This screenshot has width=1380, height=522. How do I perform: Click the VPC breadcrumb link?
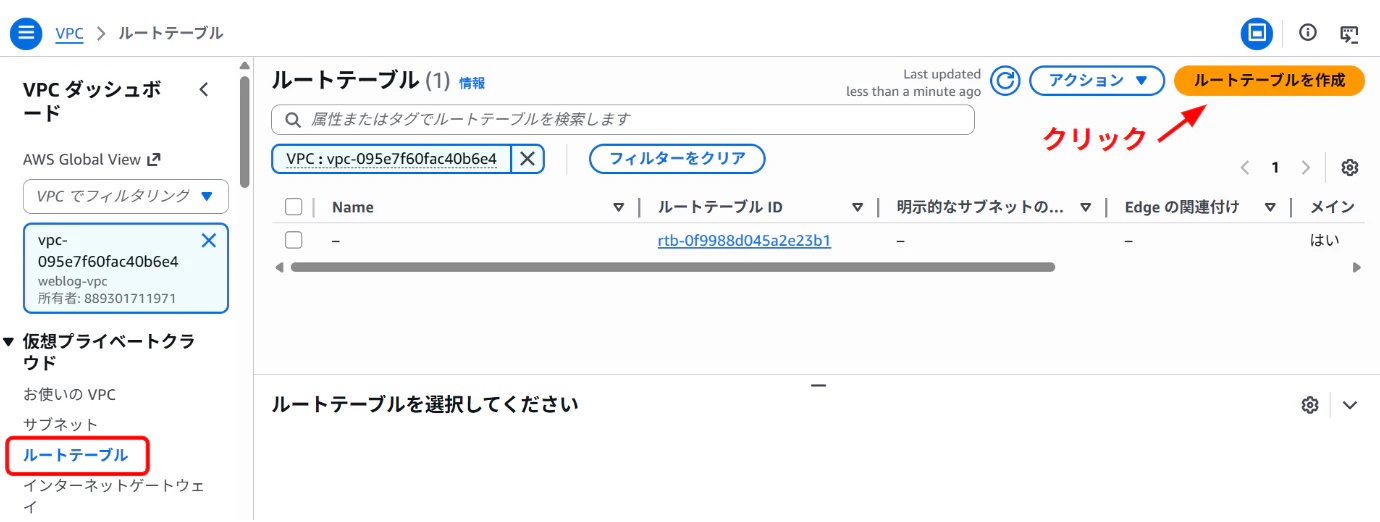point(69,33)
